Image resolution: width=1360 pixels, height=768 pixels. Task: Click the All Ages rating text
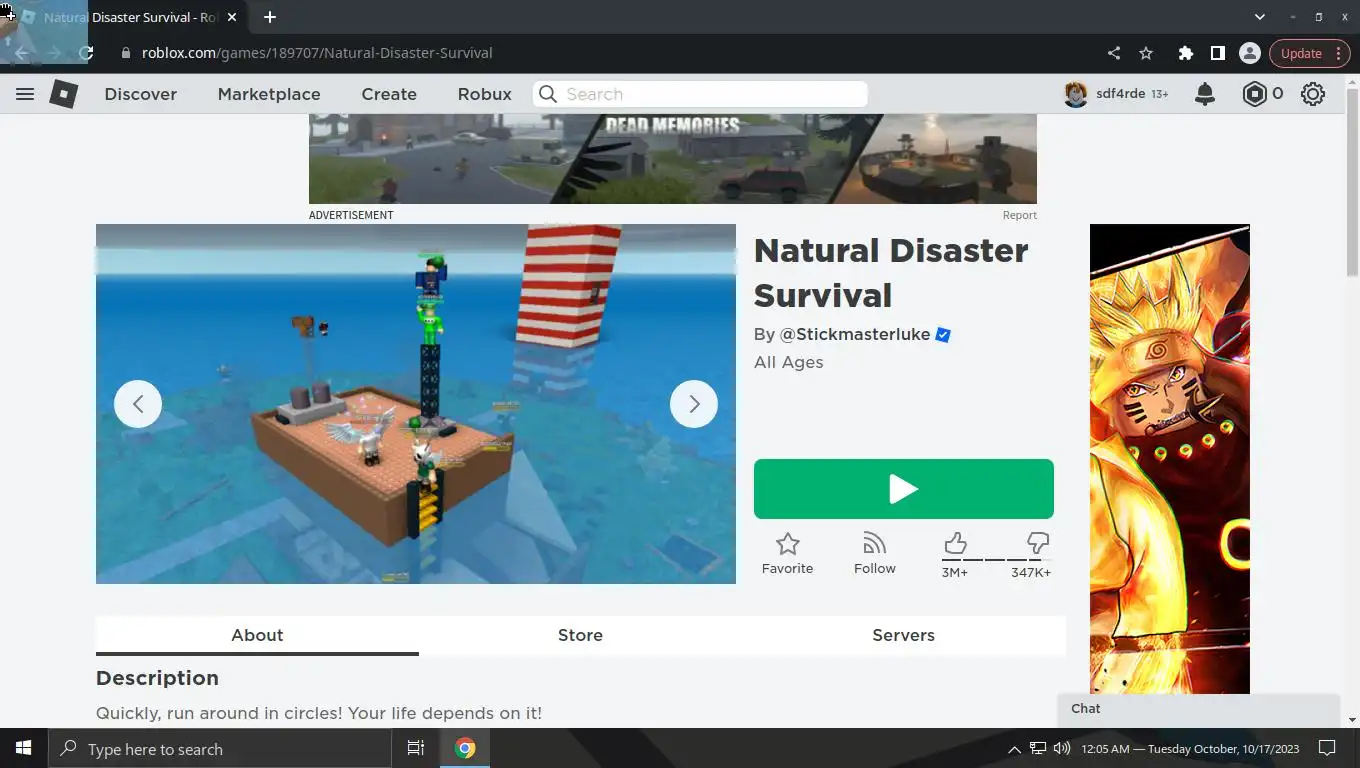[789, 363]
